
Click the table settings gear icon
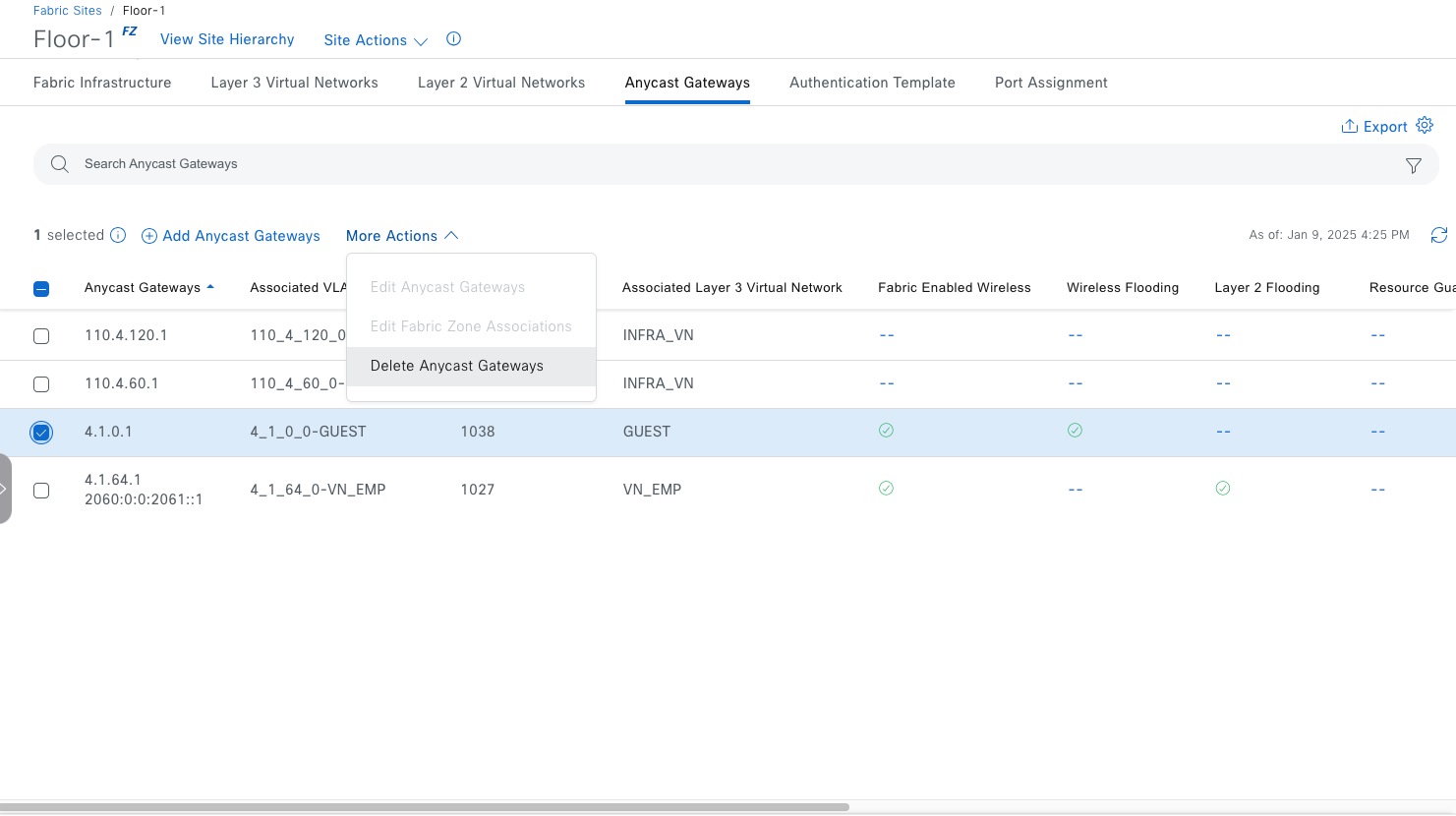(1425, 126)
